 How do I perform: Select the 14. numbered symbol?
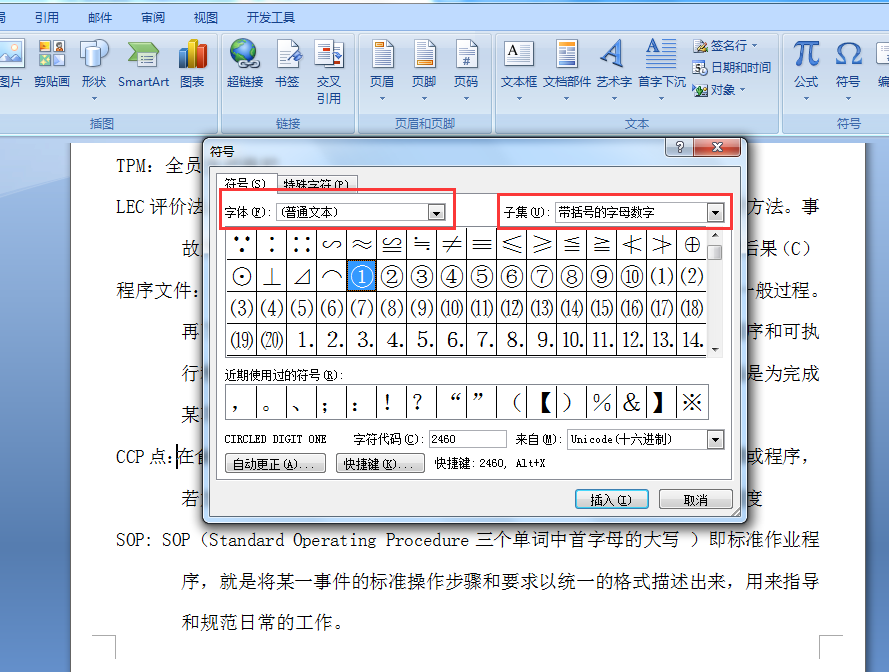tap(692, 340)
